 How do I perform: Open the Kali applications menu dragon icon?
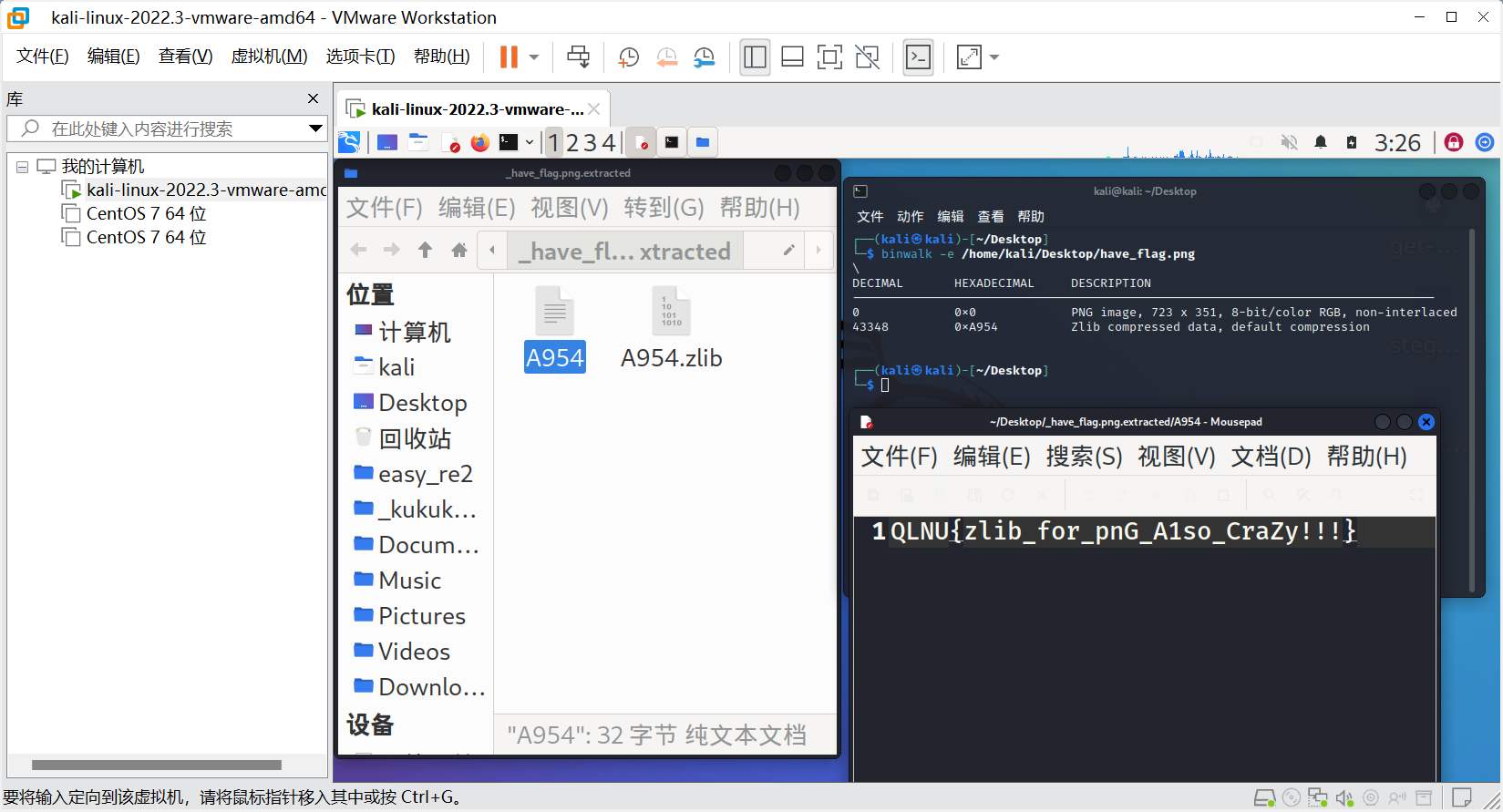coord(349,142)
